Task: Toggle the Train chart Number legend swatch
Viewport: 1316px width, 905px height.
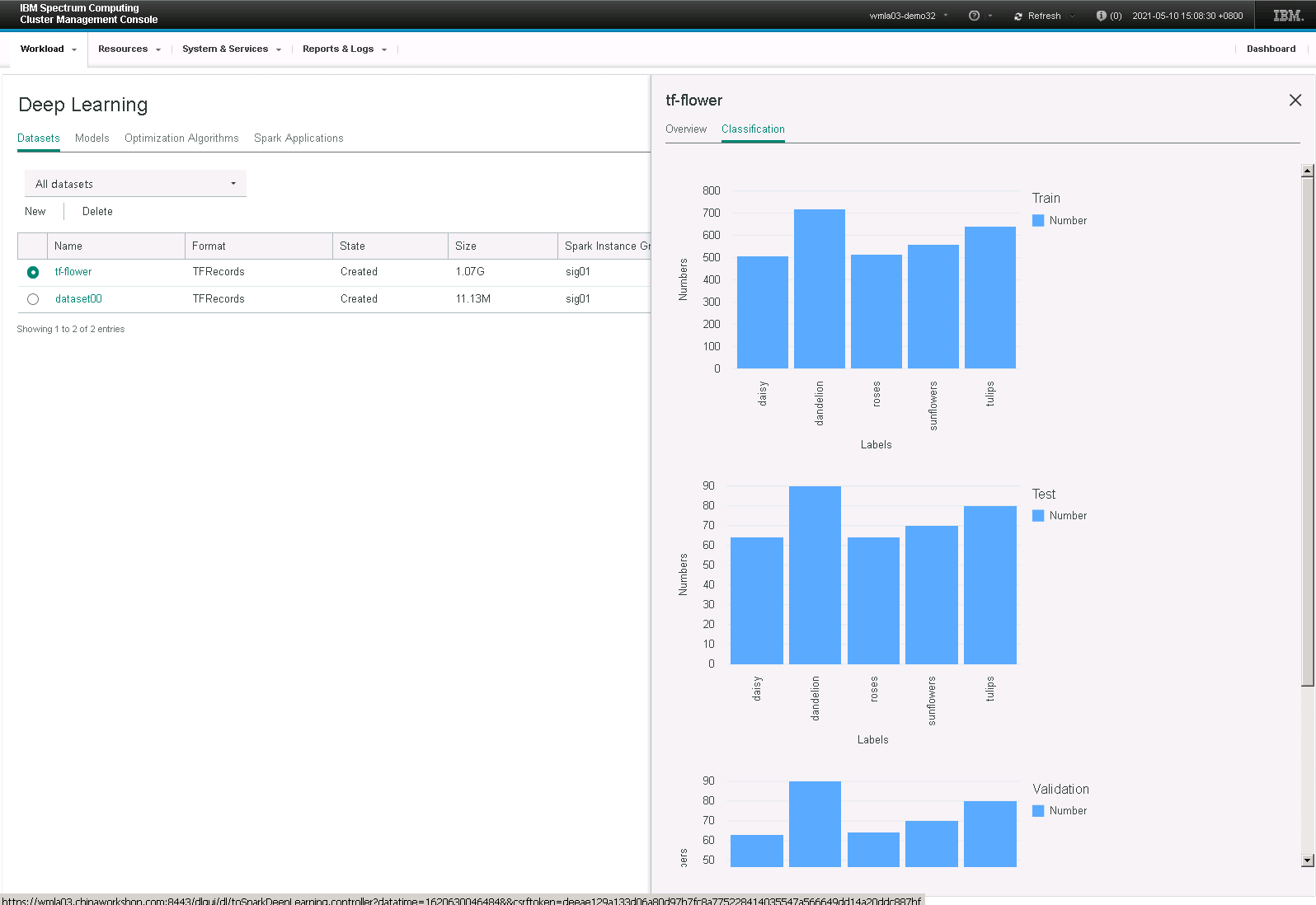Action: coord(1038,221)
